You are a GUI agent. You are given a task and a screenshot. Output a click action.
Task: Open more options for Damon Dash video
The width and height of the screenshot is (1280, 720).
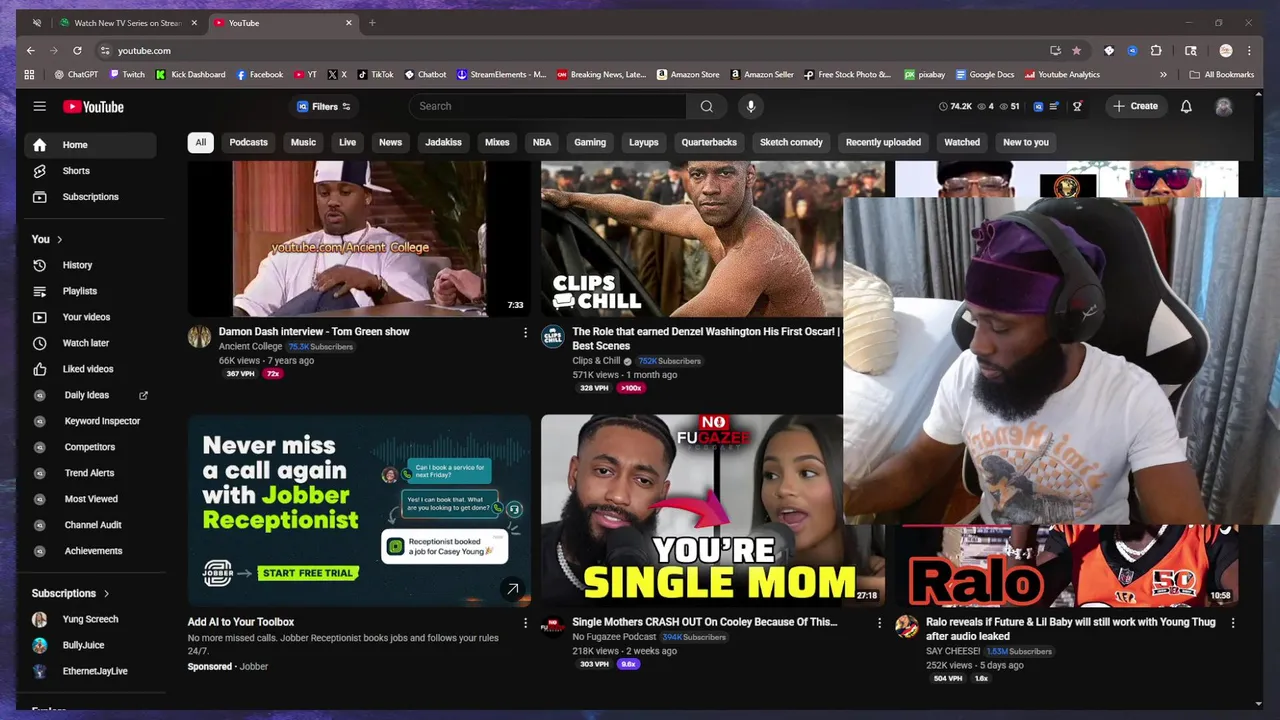click(x=525, y=332)
